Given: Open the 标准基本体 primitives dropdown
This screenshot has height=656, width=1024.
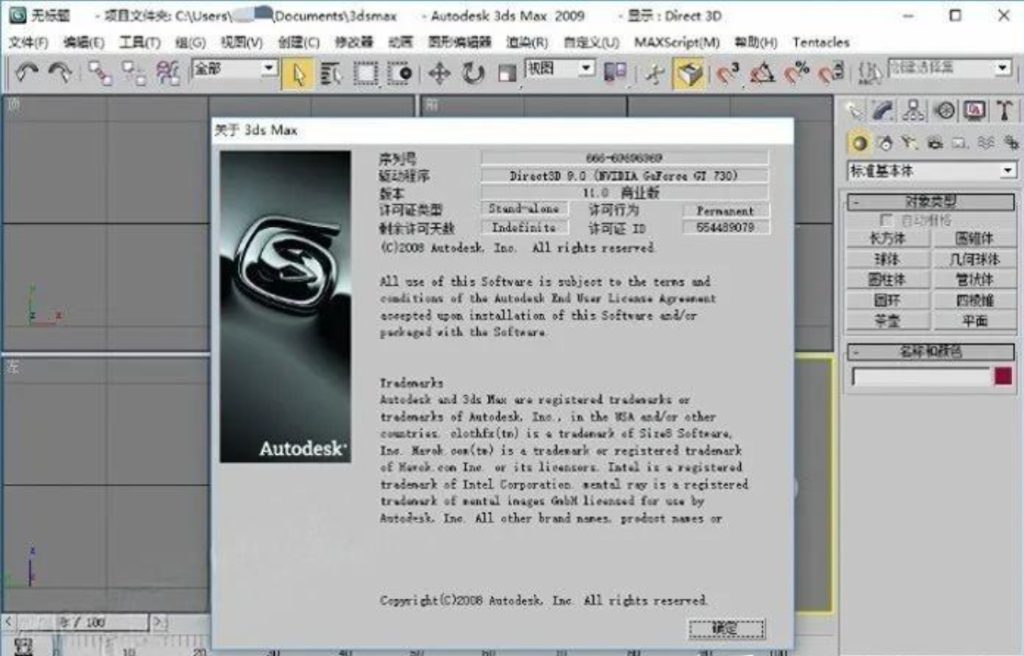Looking at the screenshot, I should (930, 169).
